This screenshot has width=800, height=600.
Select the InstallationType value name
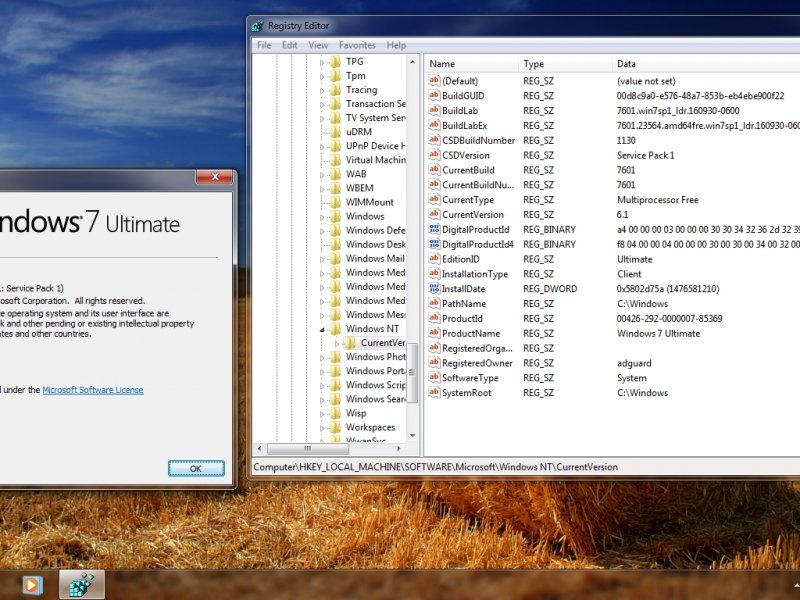[x=474, y=274]
